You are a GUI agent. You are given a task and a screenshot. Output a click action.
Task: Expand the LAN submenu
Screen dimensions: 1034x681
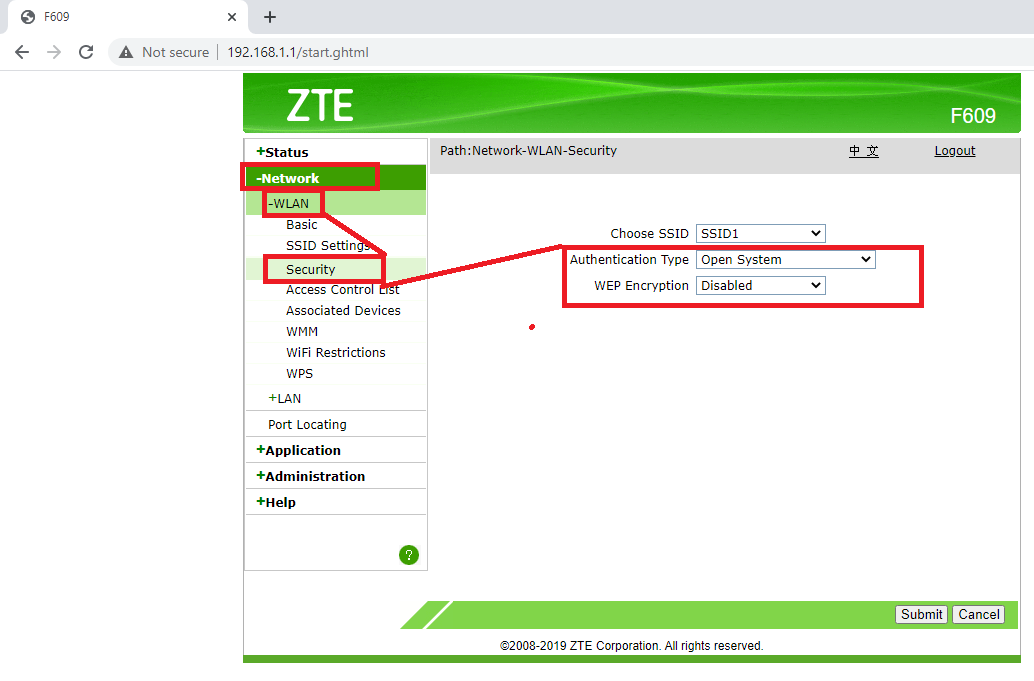284,398
